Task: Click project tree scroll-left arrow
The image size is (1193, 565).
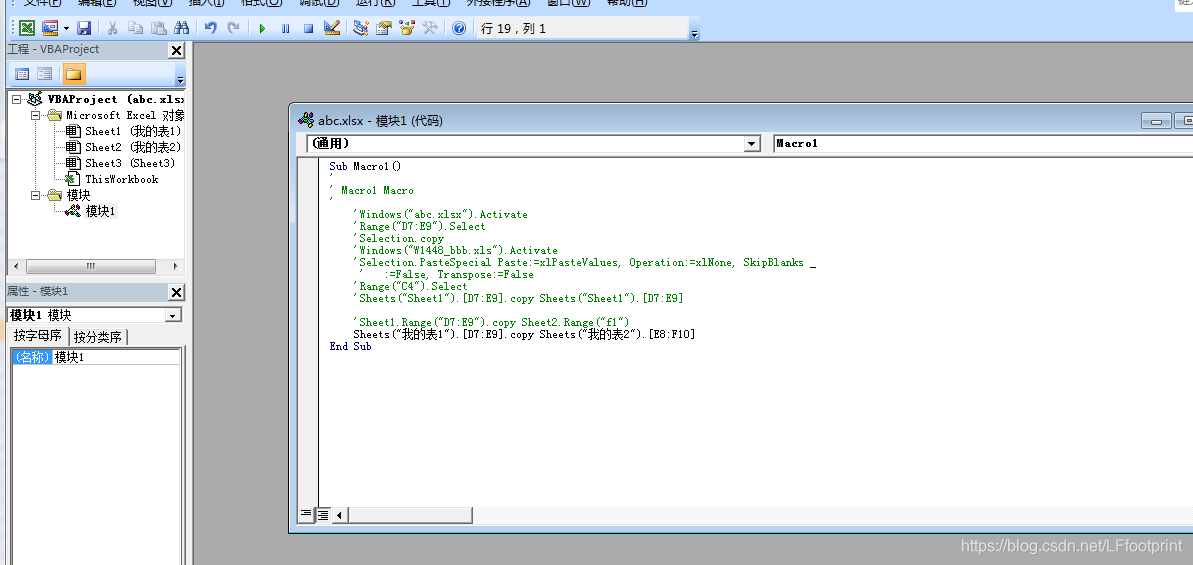Action: (x=15, y=267)
